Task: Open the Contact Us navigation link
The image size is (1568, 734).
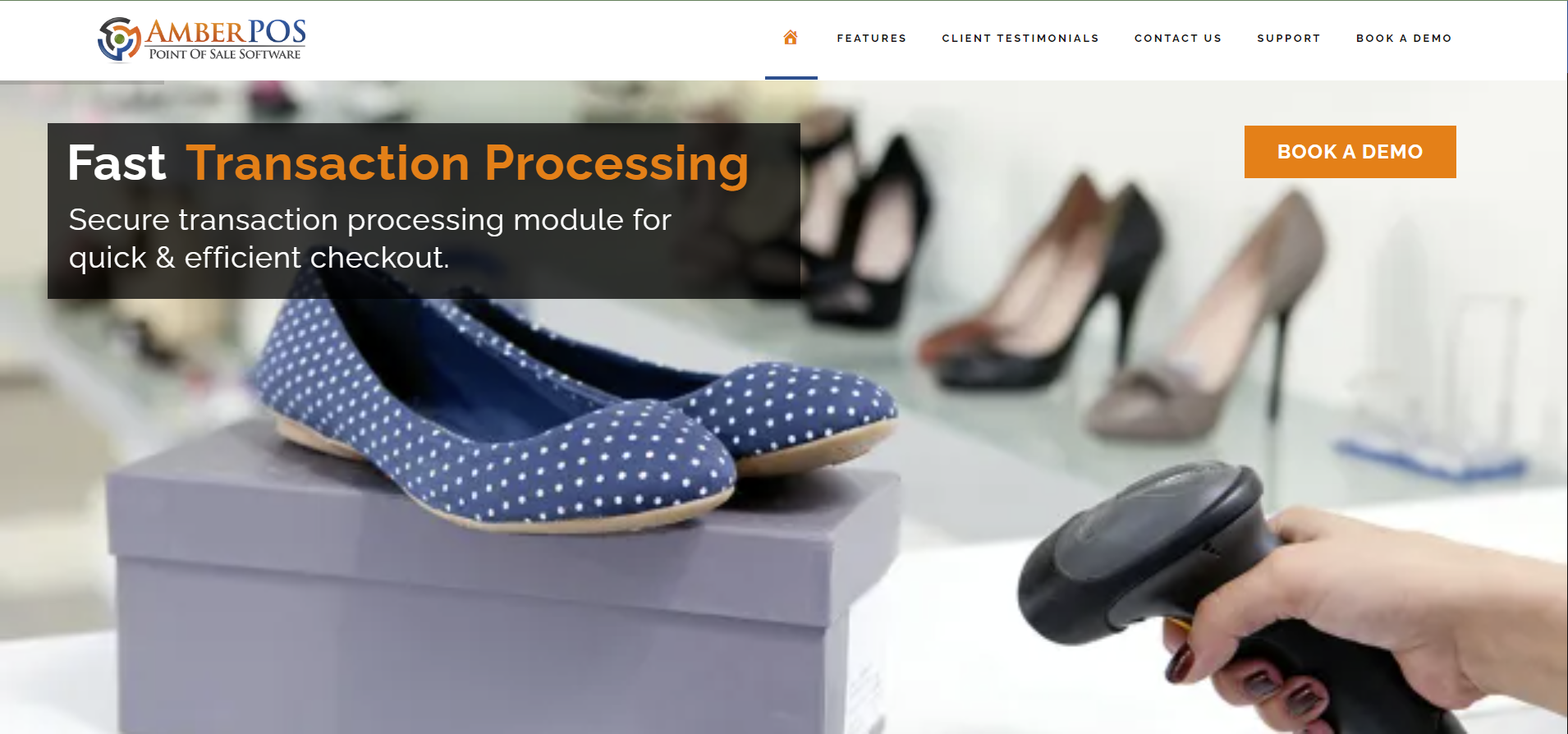Action: 1178,39
